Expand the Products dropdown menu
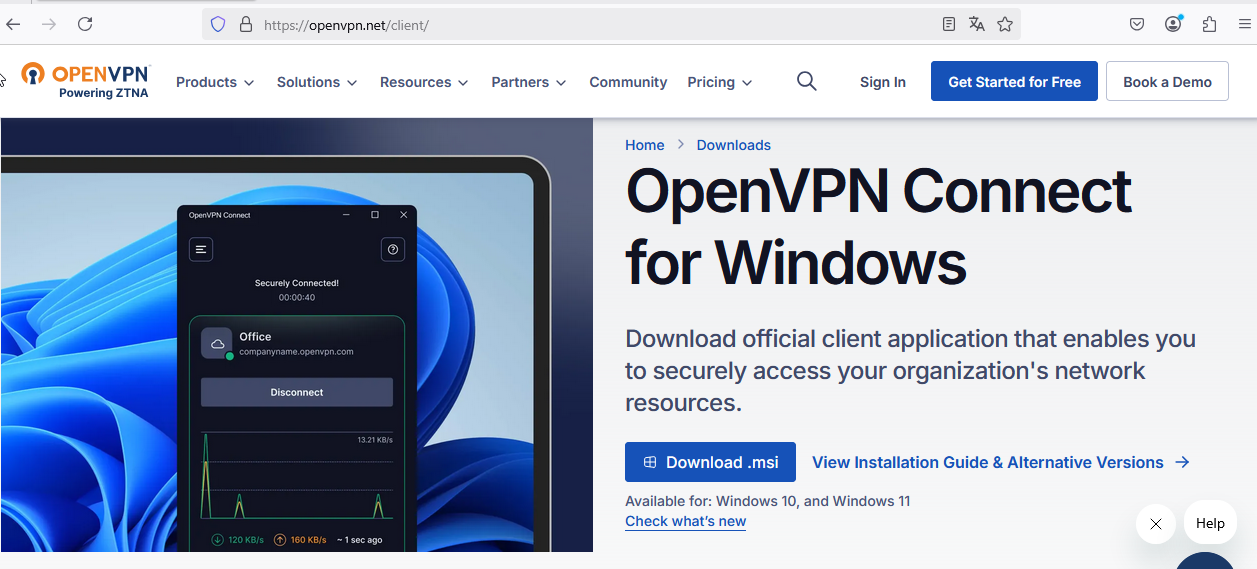1257x569 pixels. pos(215,82)
